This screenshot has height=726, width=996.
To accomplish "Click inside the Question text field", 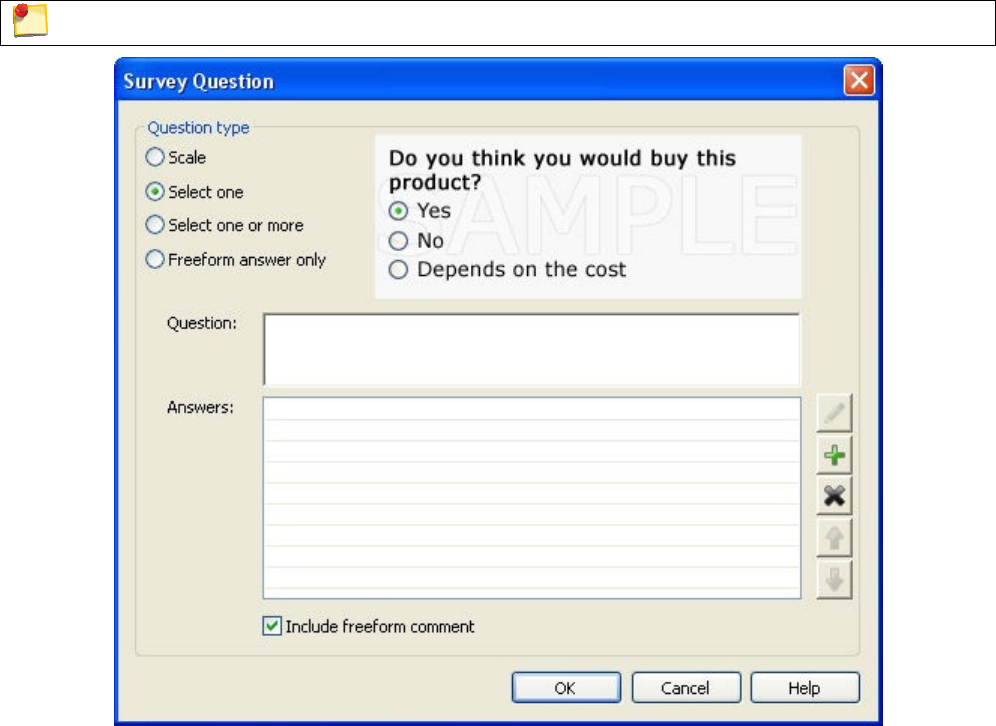I will coord(531,349).
